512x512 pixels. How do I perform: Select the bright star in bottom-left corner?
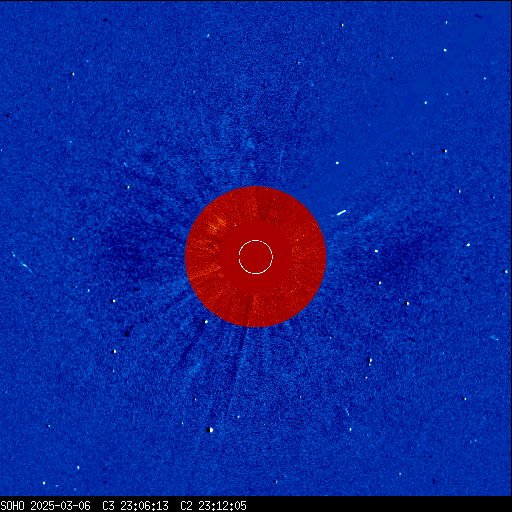tap(44, 483)
